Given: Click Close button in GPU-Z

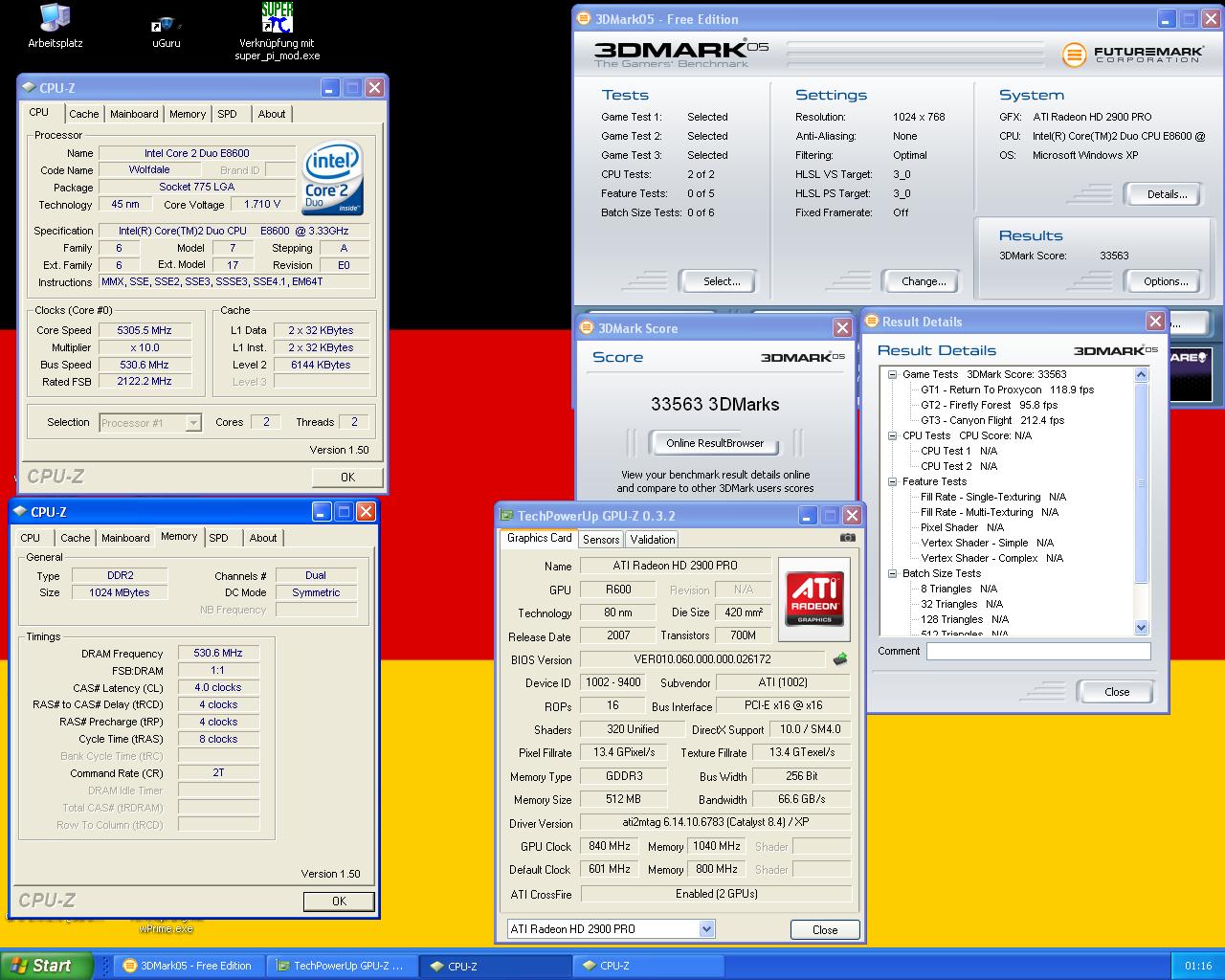Looking at the screenshot, I should coord(825,929).
